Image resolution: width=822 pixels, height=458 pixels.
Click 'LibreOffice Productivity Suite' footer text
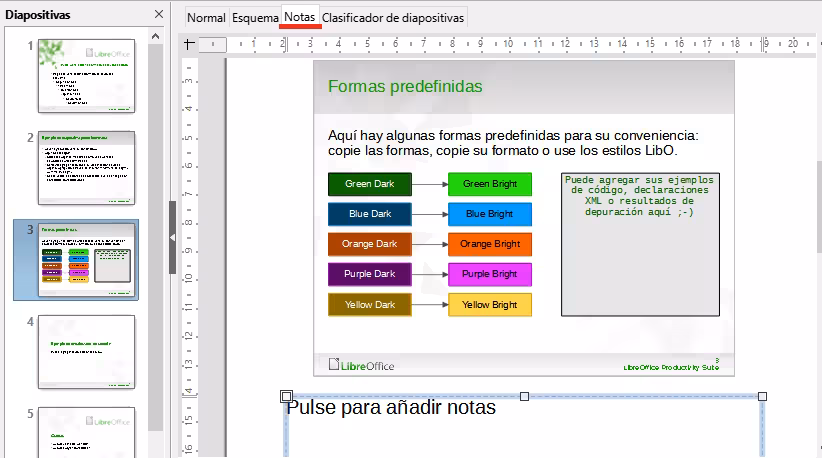point(671,367)
